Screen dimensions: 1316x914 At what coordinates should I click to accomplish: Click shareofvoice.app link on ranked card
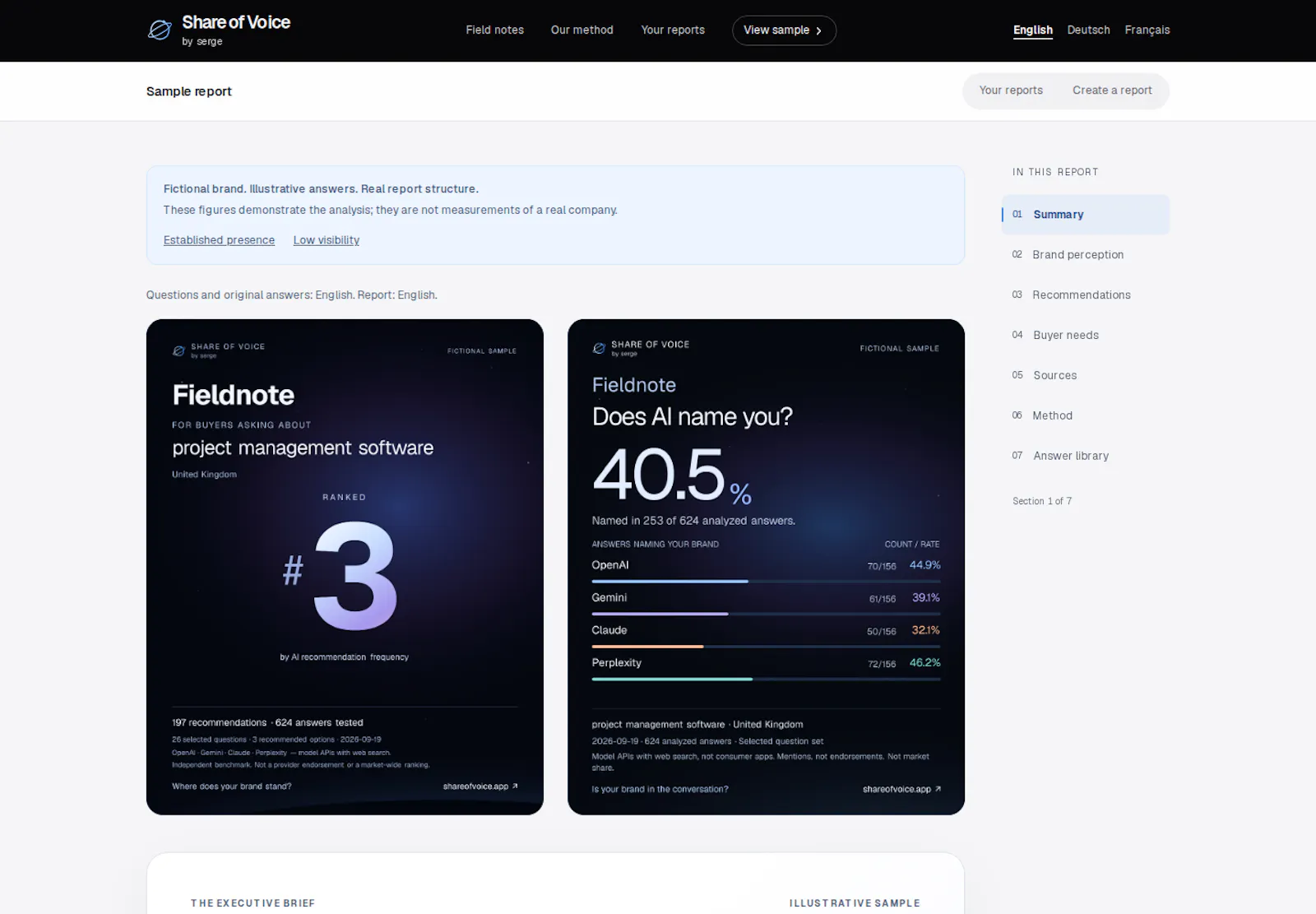click(480, 786)
